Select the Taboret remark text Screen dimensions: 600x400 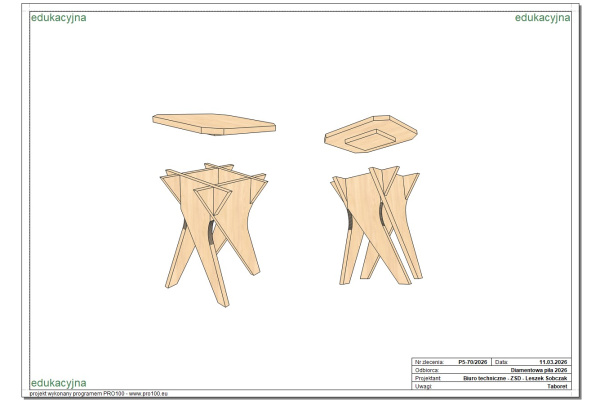557,386
